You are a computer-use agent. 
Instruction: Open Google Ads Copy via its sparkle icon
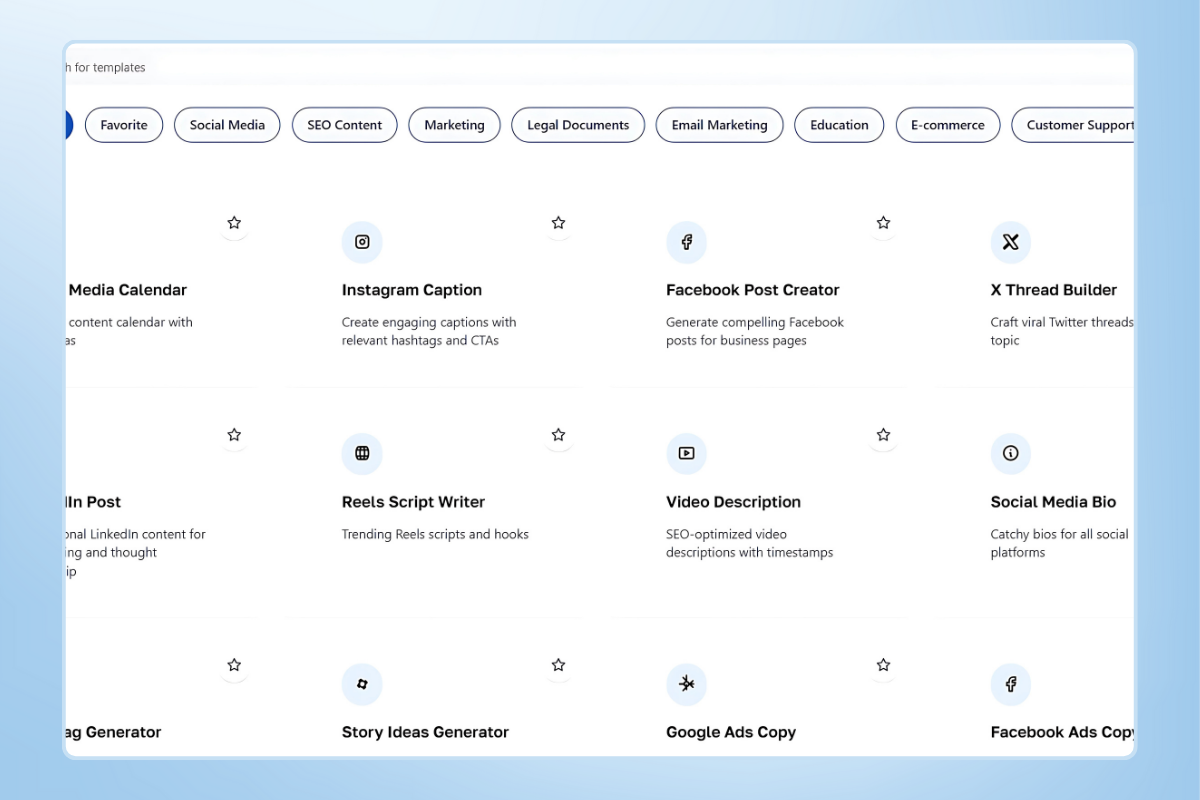pyautogui.click(x=686, y=684)
